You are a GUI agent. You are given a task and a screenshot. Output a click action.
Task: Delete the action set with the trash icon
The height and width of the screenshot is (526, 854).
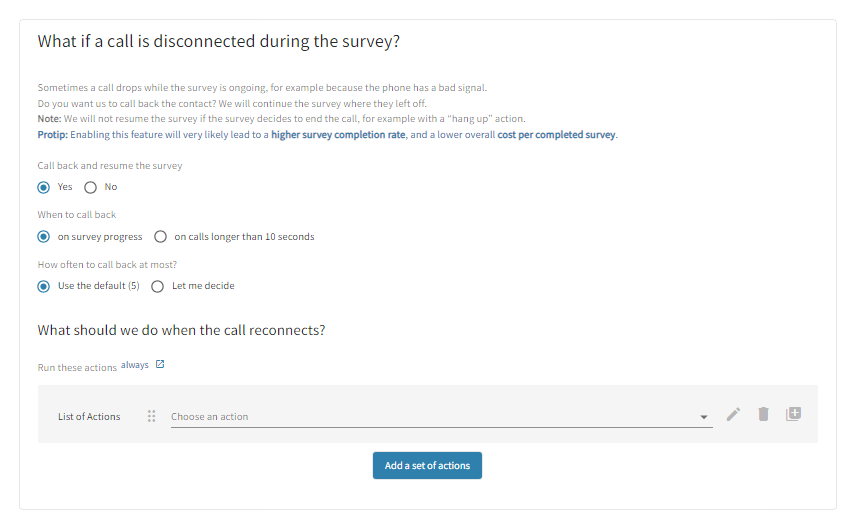point(763,414)
